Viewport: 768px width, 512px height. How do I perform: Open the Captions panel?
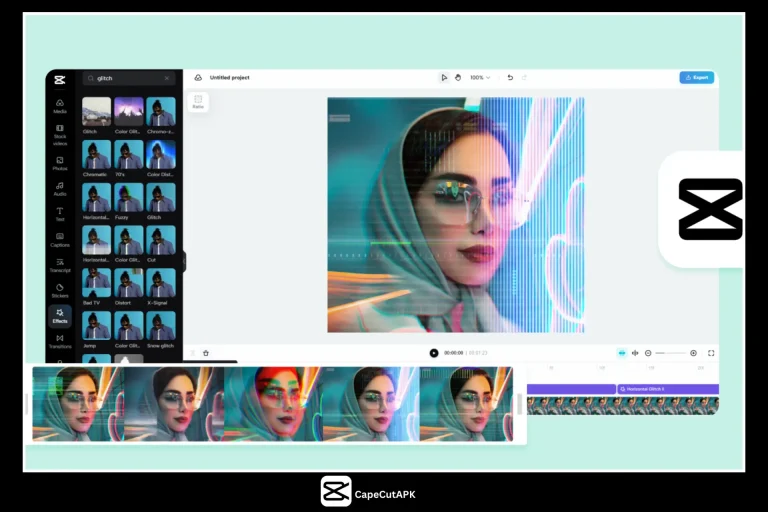tap(60, 240)
